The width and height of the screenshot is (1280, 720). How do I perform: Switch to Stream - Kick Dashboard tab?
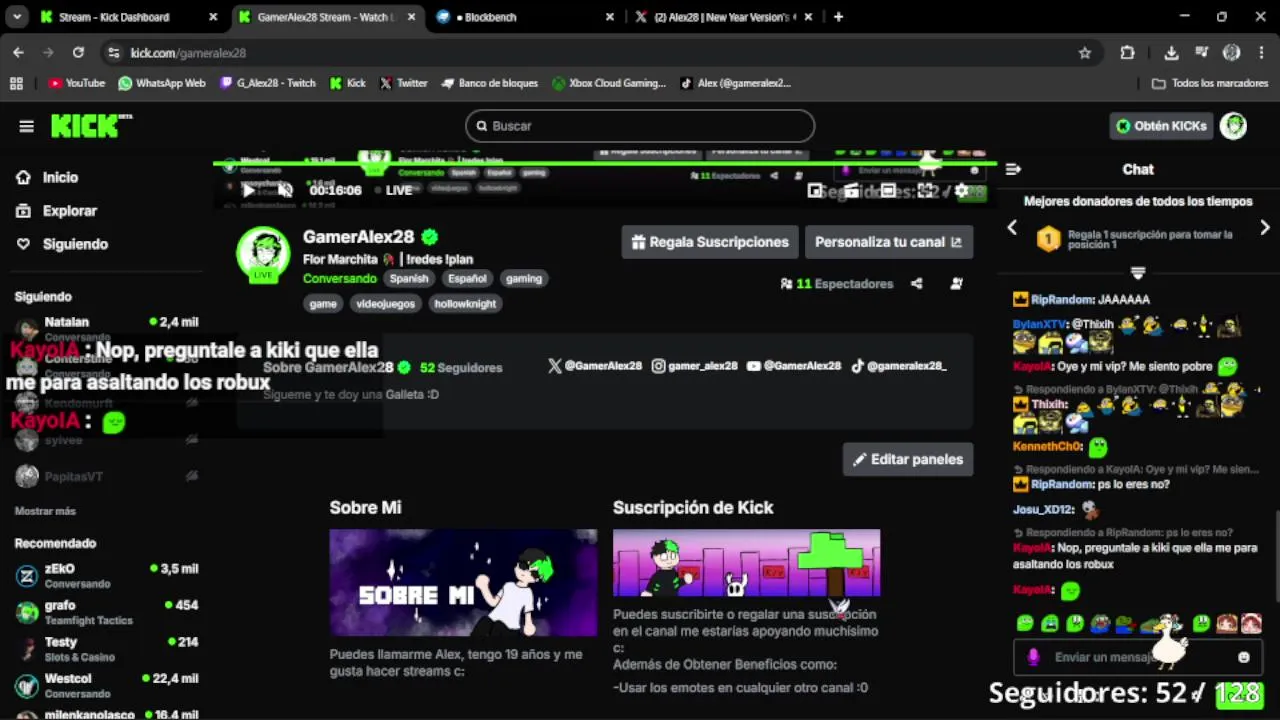(129, 17)
